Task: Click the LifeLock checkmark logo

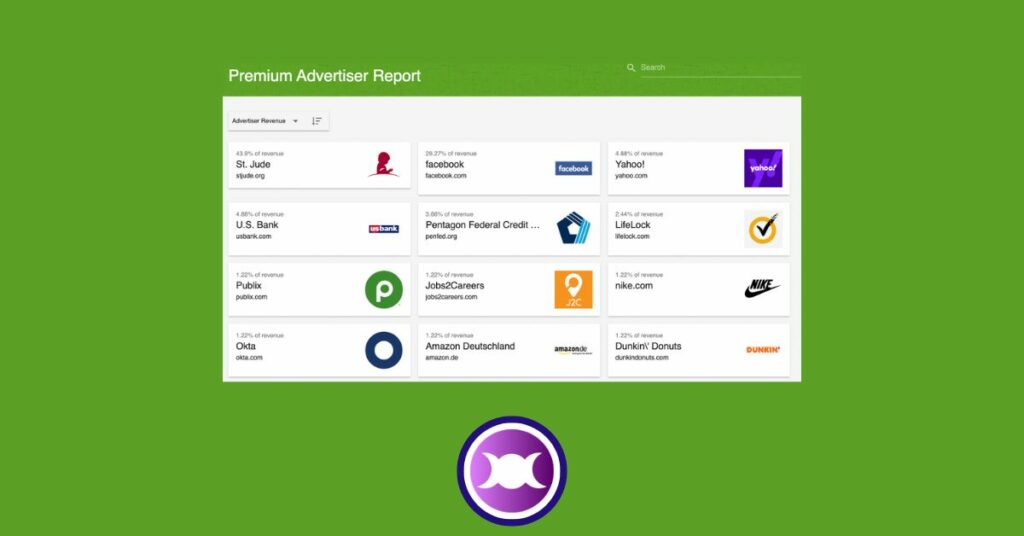Action: [x=763, y=229]
